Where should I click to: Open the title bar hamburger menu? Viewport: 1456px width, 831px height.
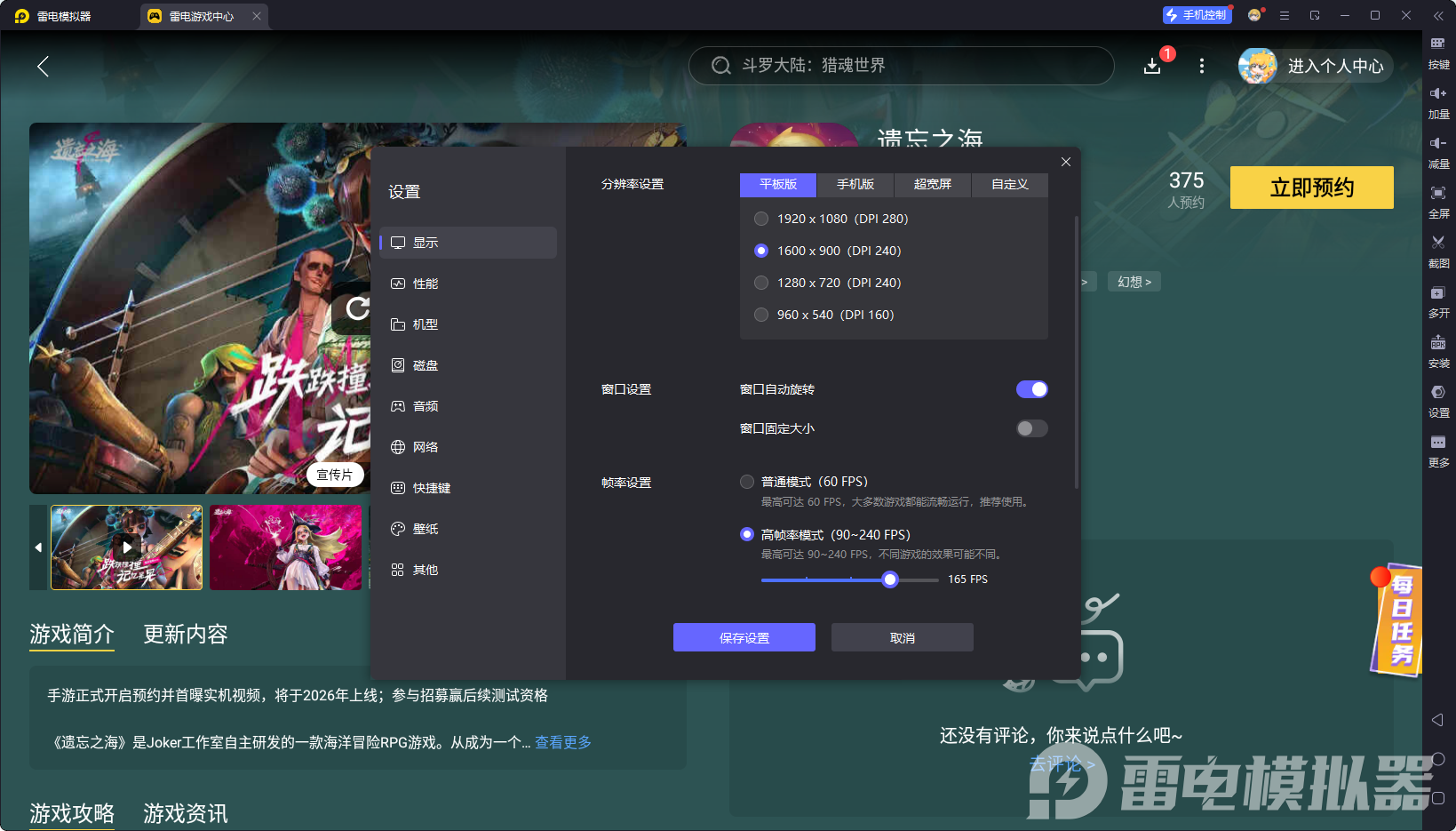click(1285, 15)
